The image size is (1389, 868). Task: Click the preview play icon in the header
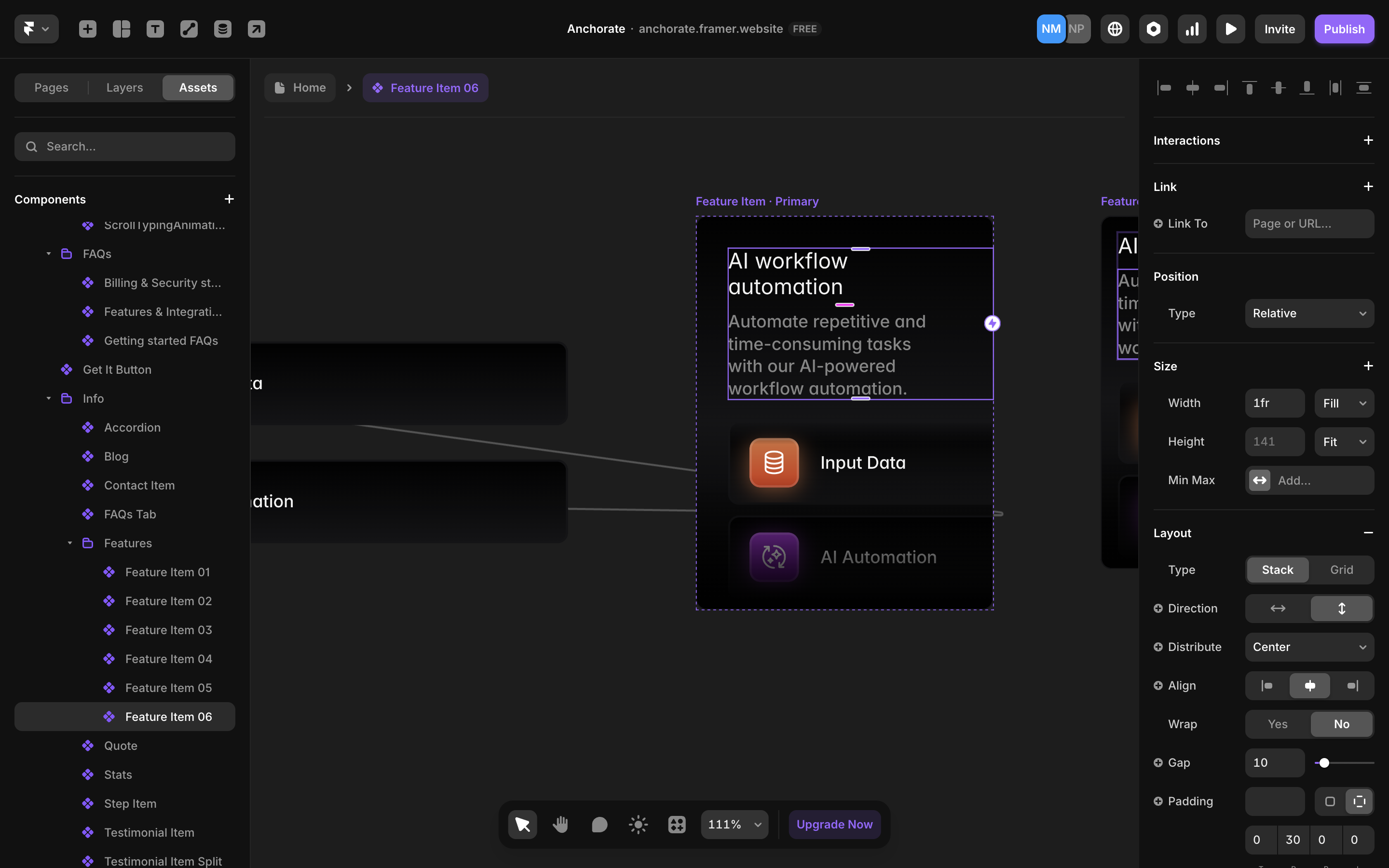coord(1231,28)
